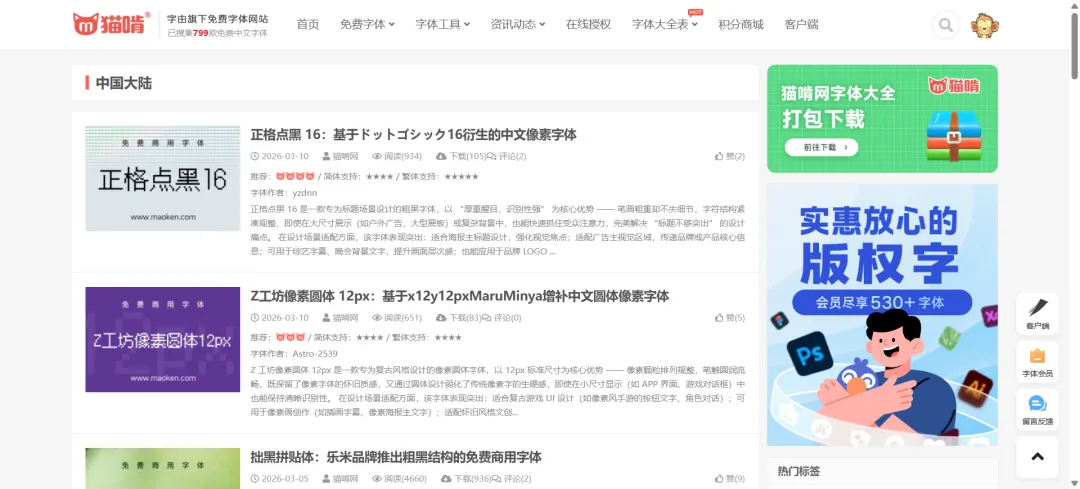1080x489 pixels.
Task: Open the 实惠放心的版权字 ad banner
Action: tap(882, 314)
